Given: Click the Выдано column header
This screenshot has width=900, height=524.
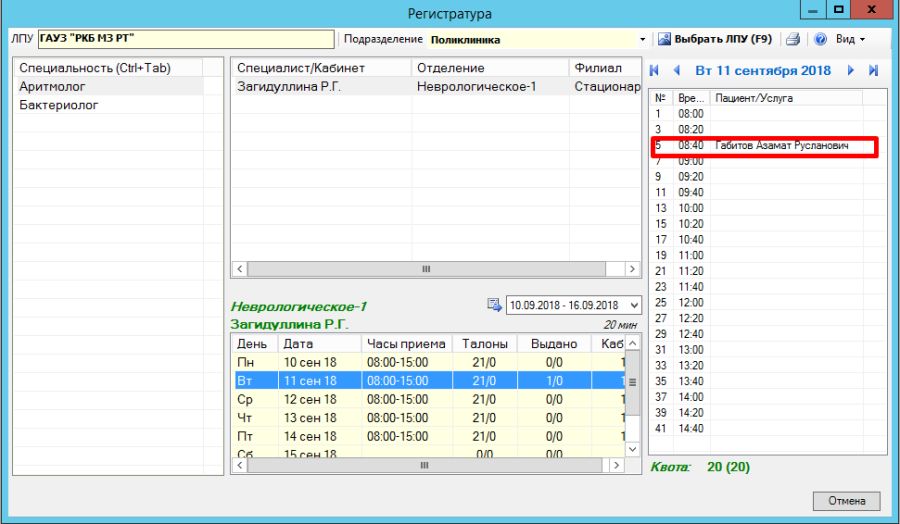Looking at the screenshot, I should pyautogui.click(x=554, y=344).
